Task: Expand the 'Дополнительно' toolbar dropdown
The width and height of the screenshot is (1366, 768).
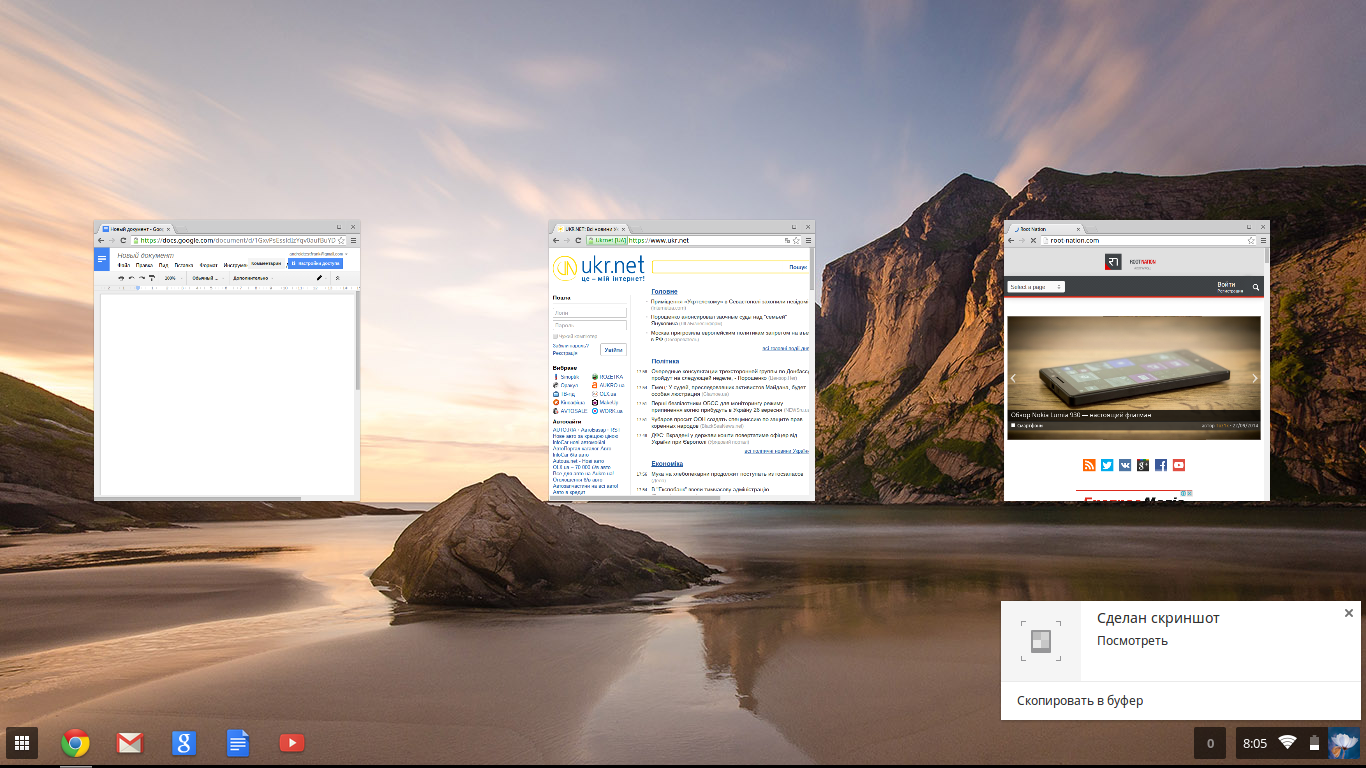Action: (x=252, y=278)
